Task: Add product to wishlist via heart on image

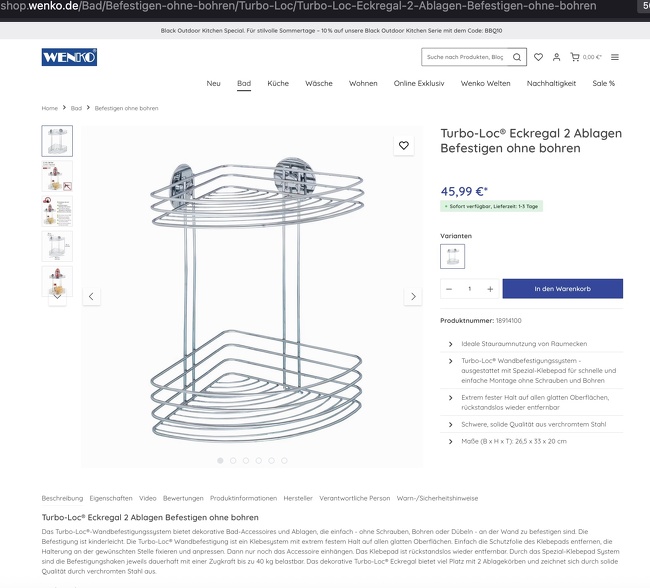Action: (404, 146)
